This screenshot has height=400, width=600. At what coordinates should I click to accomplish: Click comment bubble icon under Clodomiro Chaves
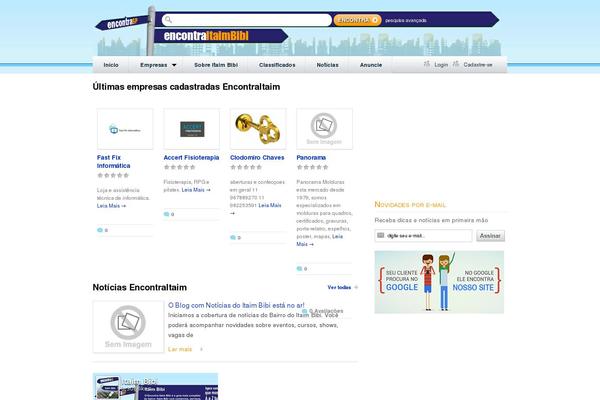pos(233,238)
